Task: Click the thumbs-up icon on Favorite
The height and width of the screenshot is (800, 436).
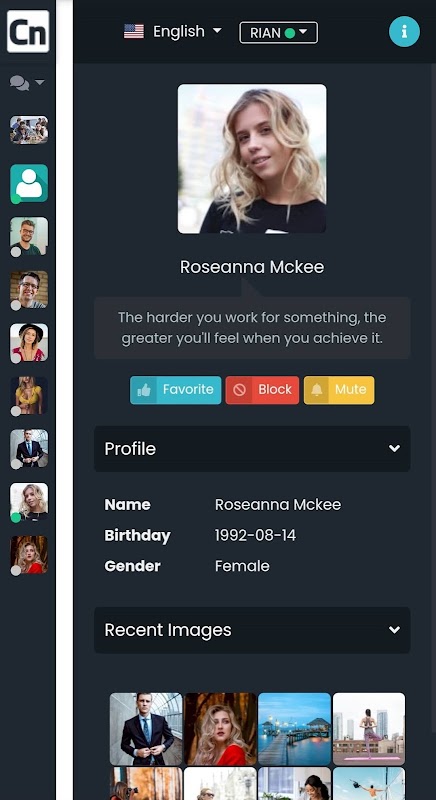Action: [x=144, y=390]
